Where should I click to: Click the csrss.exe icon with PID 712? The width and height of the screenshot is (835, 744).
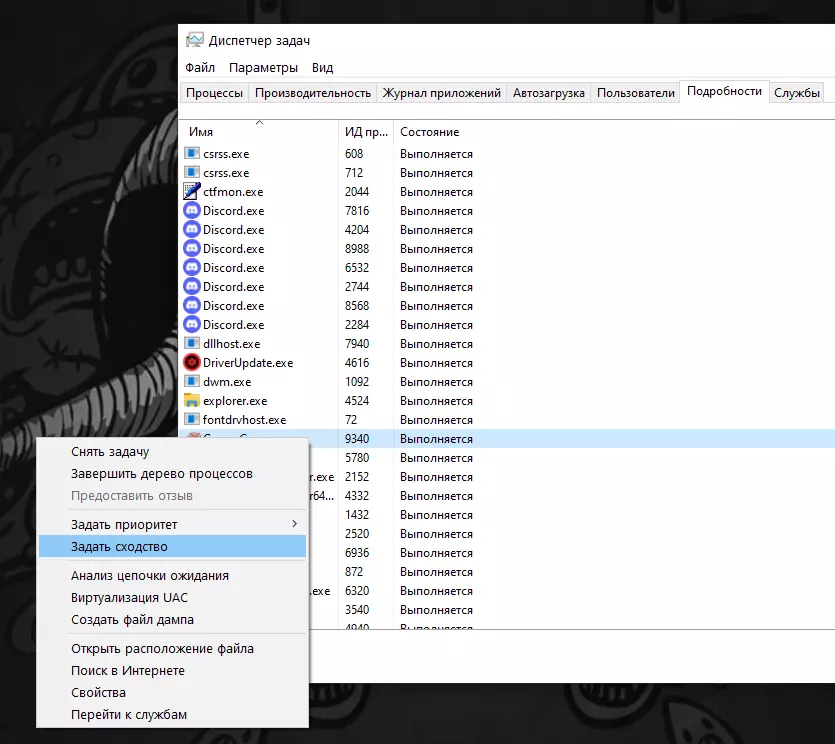tap(192, 173)
